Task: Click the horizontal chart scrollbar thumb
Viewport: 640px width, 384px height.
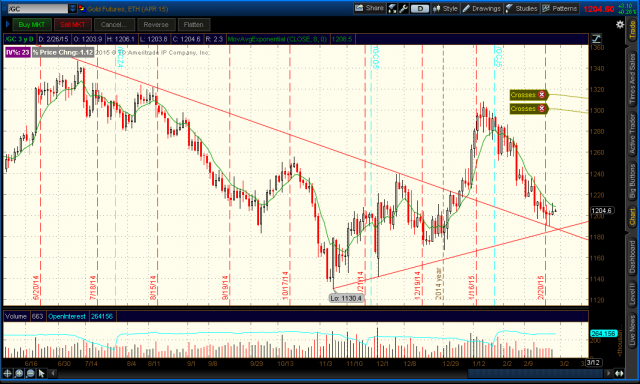Action: pos(536,373)
